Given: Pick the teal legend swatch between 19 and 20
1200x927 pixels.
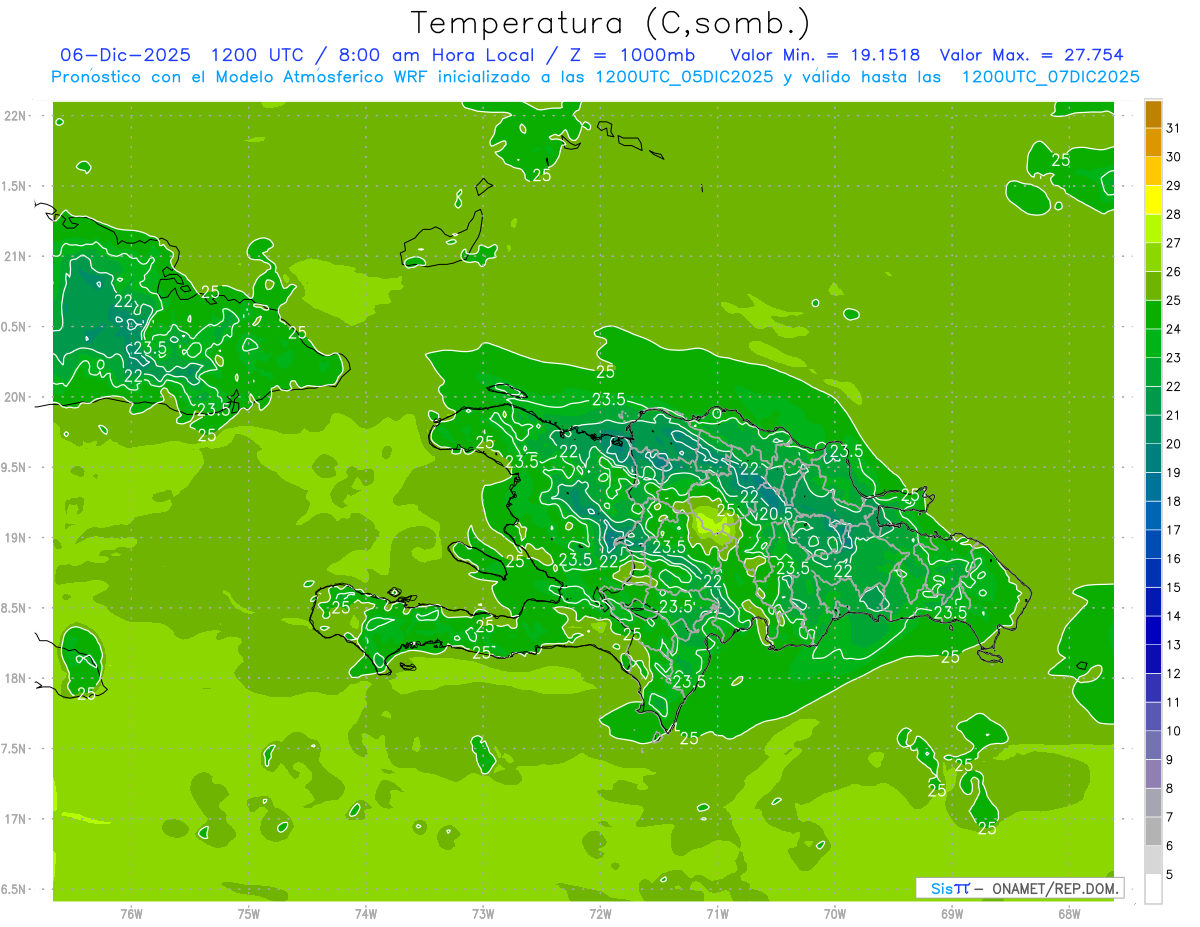Looking at the screenshot, I should tap(1153, 458).
